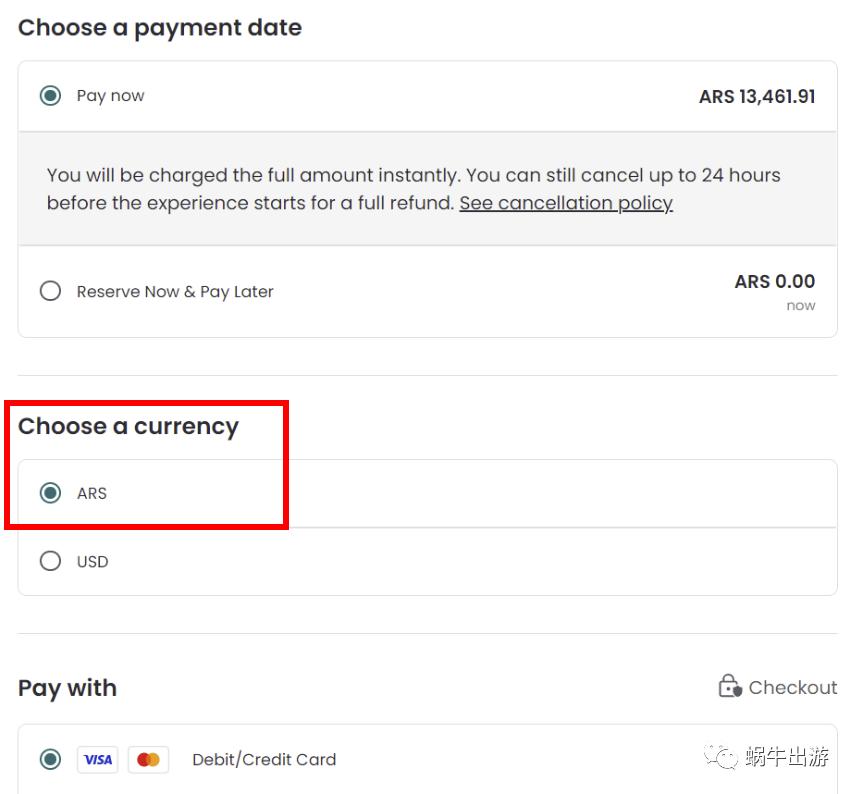Click the Debit/Credit Card label

tap(264, 759)
